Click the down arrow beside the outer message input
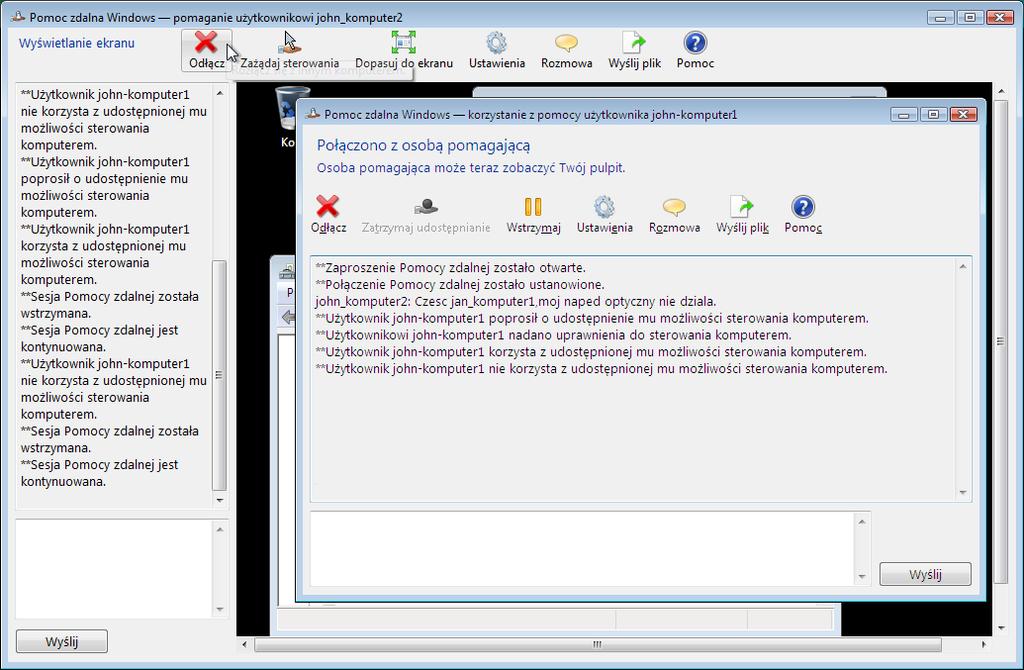The width and height of the screenshot is (1024, 670). coord(219,609)
